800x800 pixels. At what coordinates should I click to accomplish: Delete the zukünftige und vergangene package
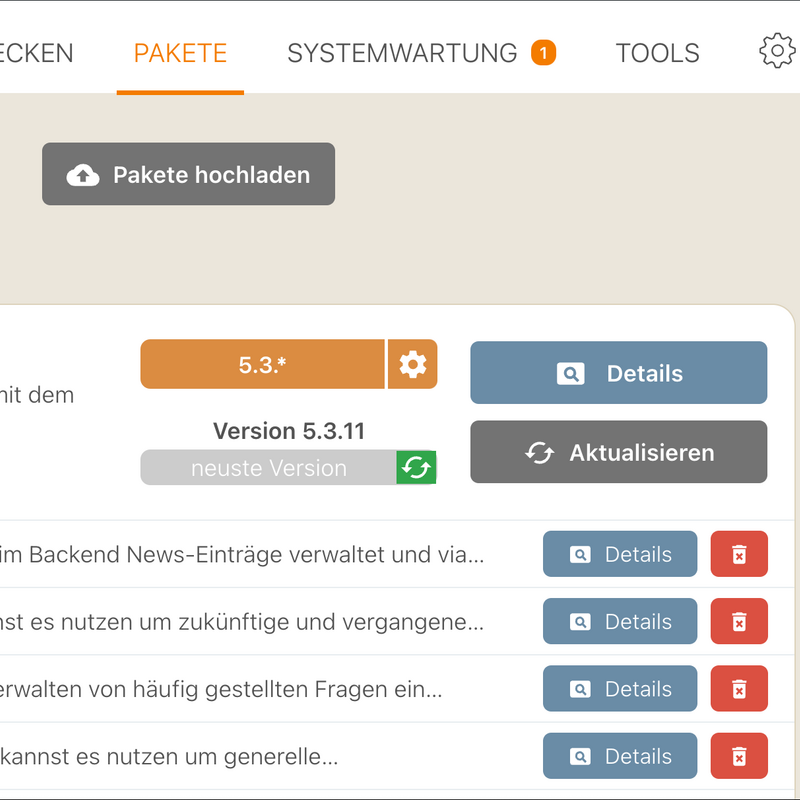(739, 621)
